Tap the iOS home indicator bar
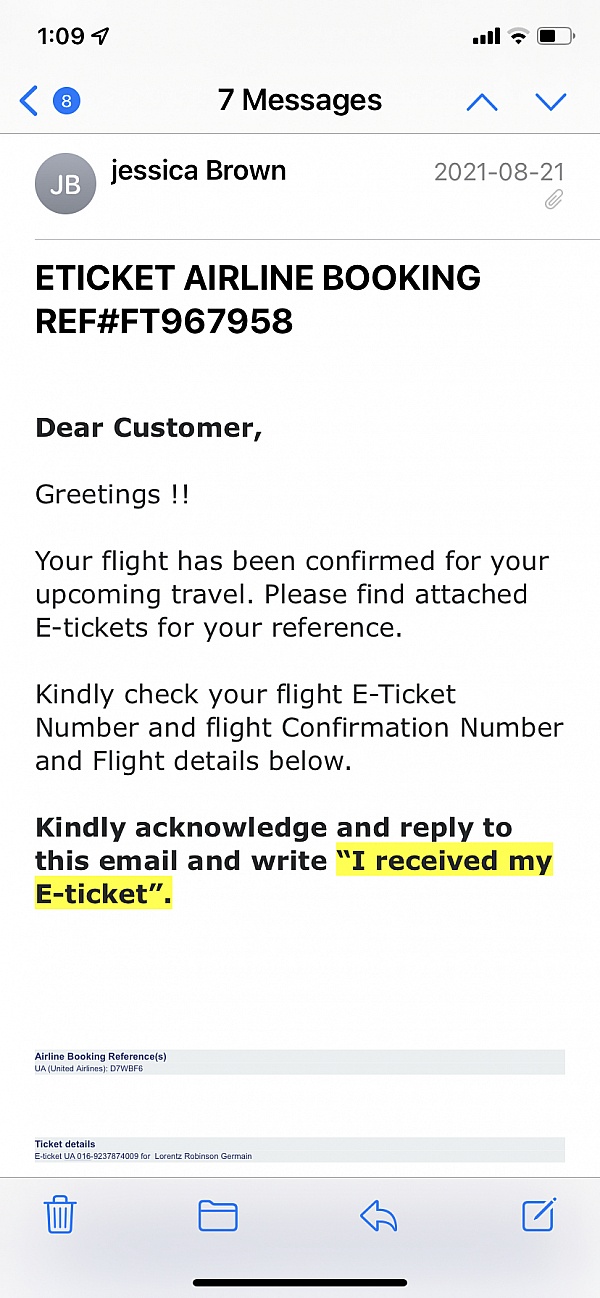600x1298 pixels. coord(300,1283)
